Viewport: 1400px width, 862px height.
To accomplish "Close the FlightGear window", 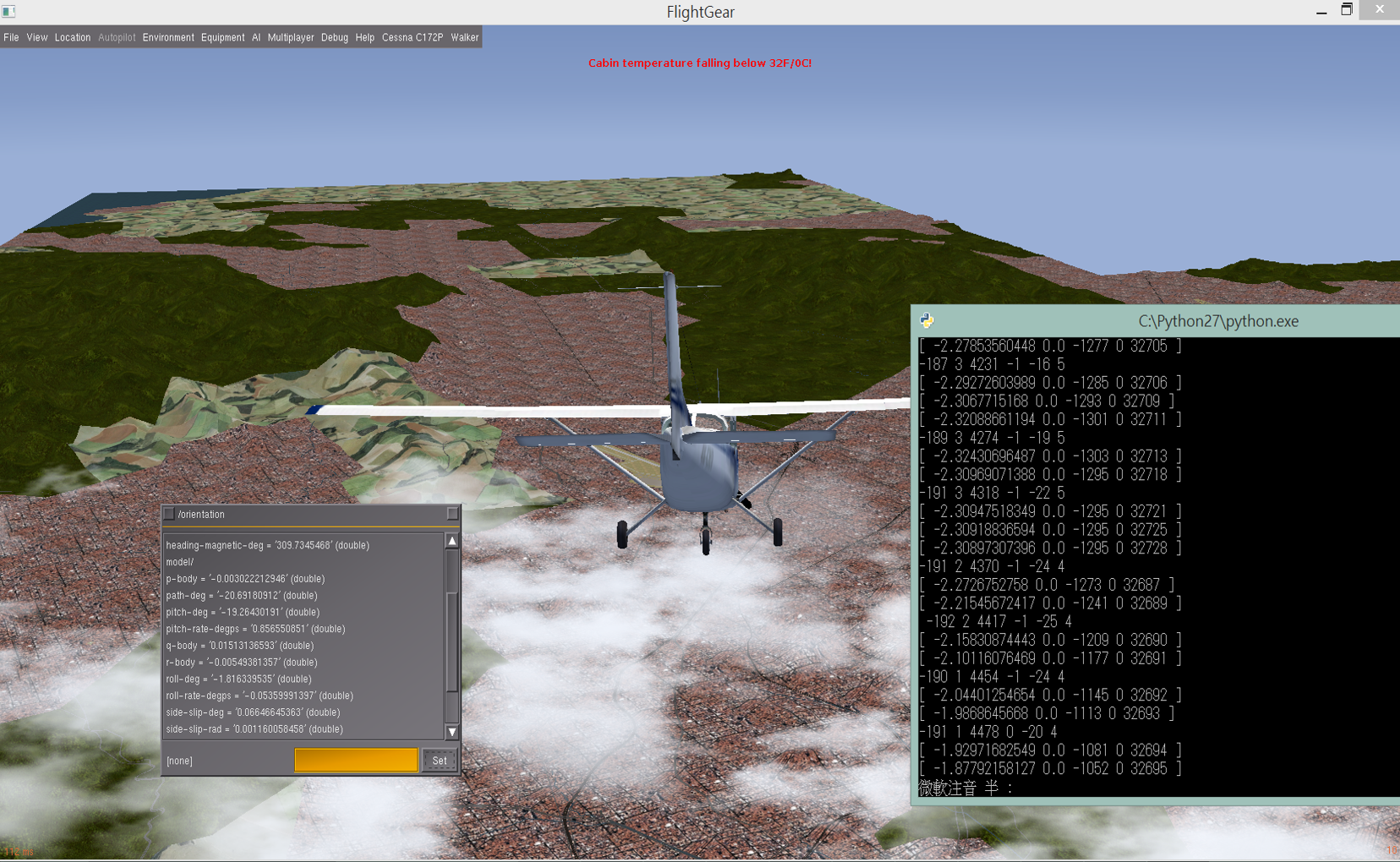I will click(1380, 9).
